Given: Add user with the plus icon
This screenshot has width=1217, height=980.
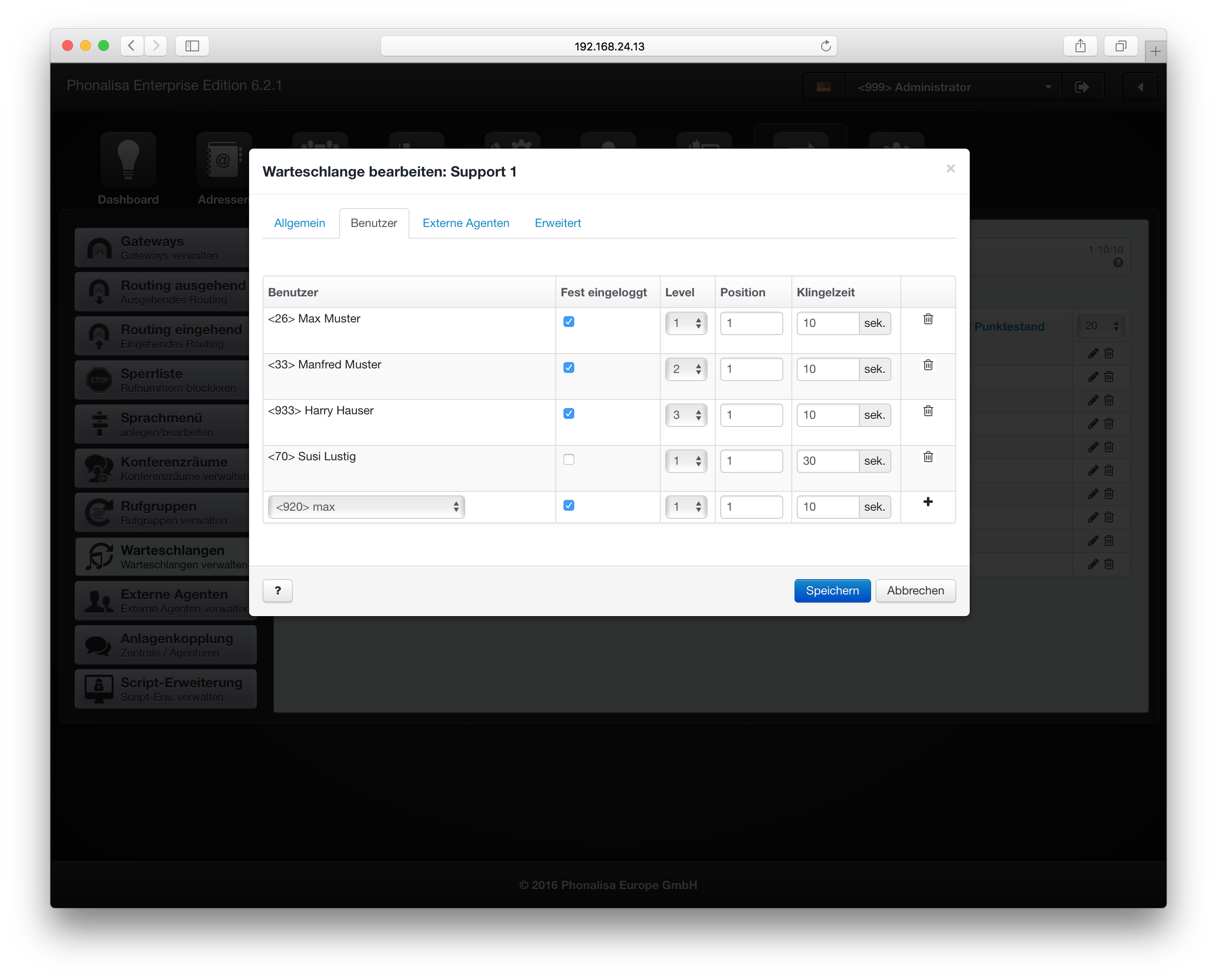Looking at the screenshot, I should (x=928, y=502).
